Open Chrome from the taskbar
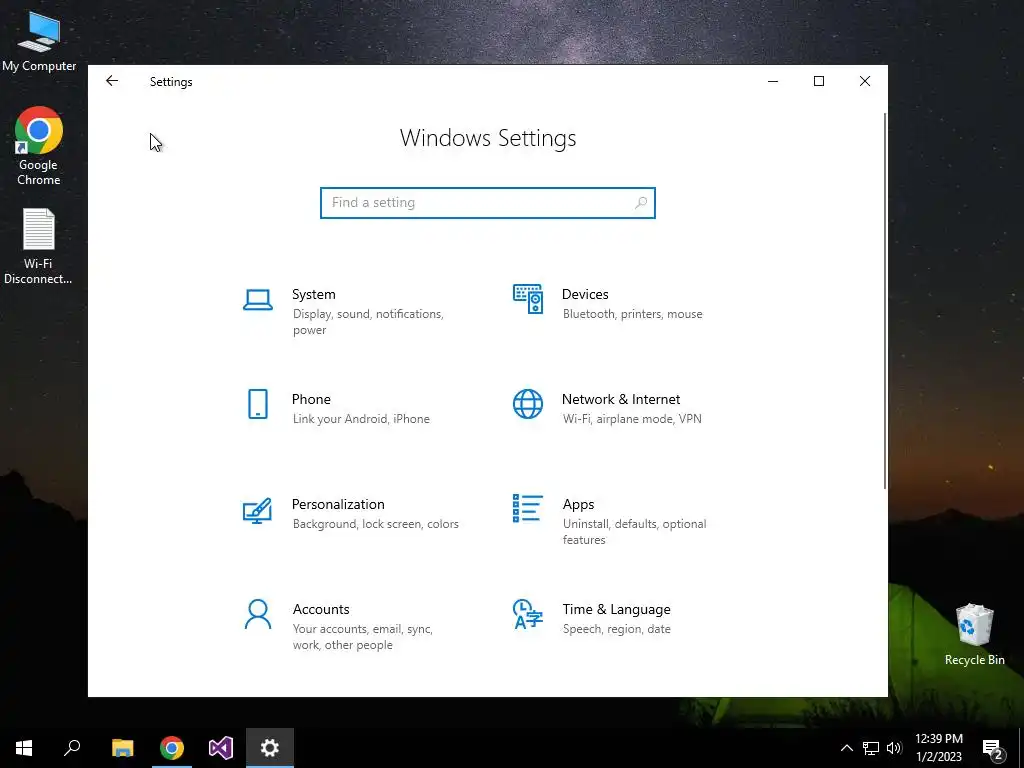This screenshot has width=1024, height=768. pyautogui.click(x=172, y=748)
